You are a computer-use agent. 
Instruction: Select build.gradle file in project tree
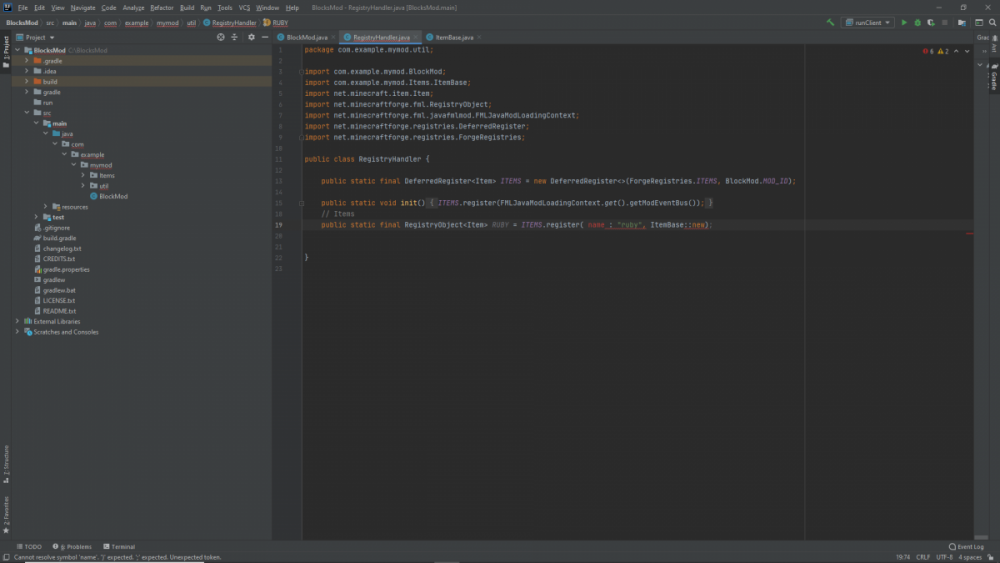(x=59, y=238)
